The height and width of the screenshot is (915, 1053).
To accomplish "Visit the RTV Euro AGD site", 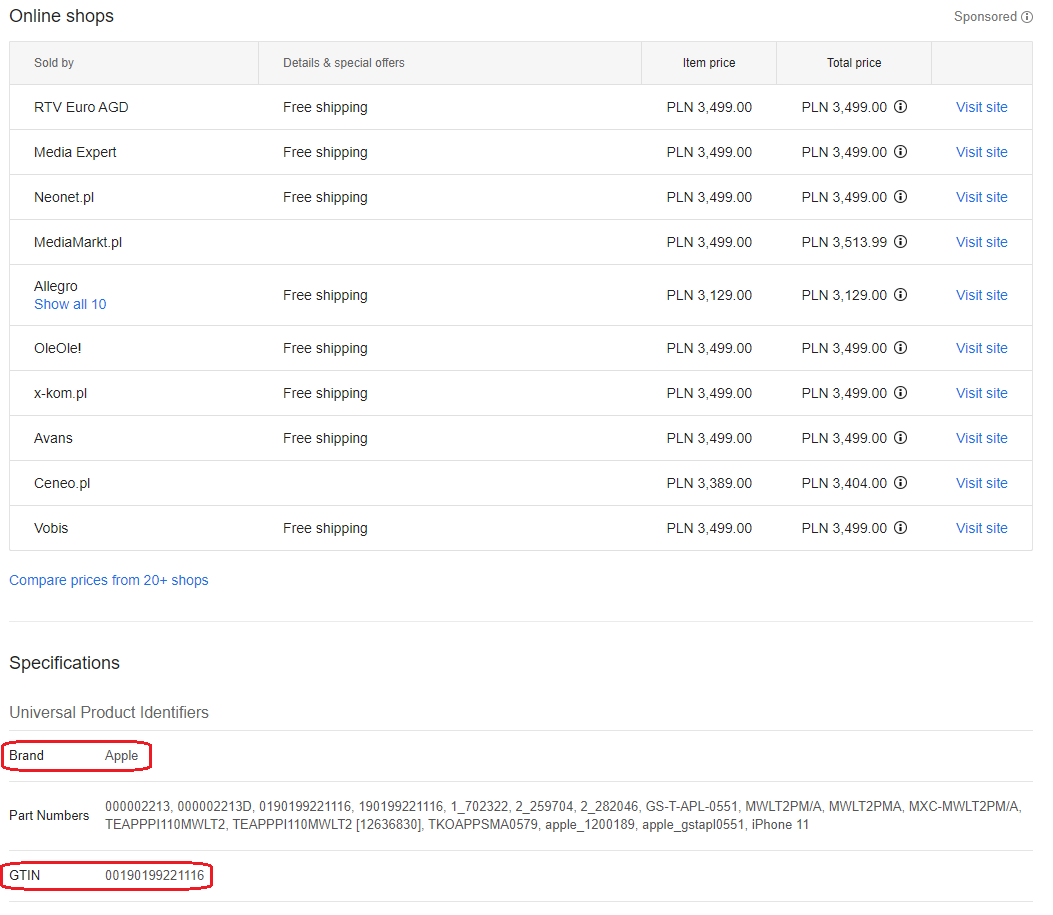I will [x=982, y=107].
